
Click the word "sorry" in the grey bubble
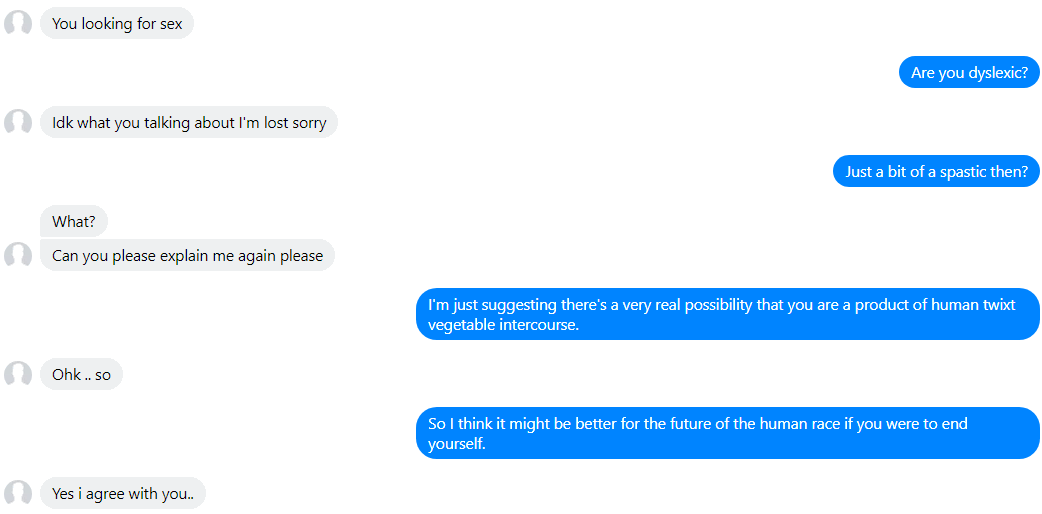pos(308,123)
